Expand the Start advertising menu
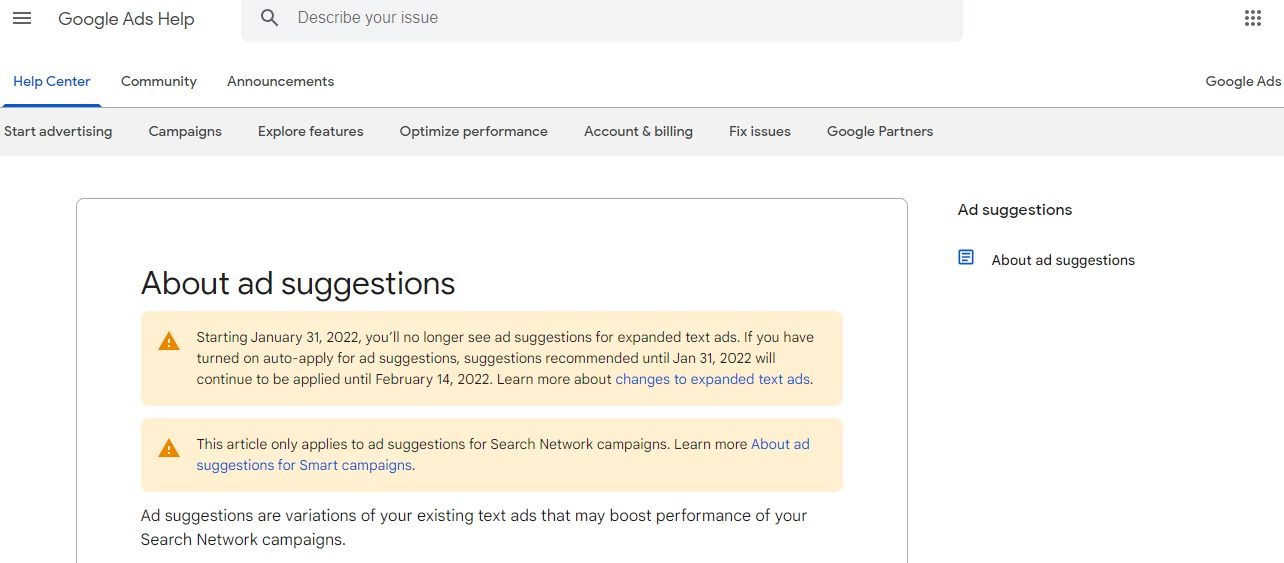The image size is (1284, 563). point(58,132)
